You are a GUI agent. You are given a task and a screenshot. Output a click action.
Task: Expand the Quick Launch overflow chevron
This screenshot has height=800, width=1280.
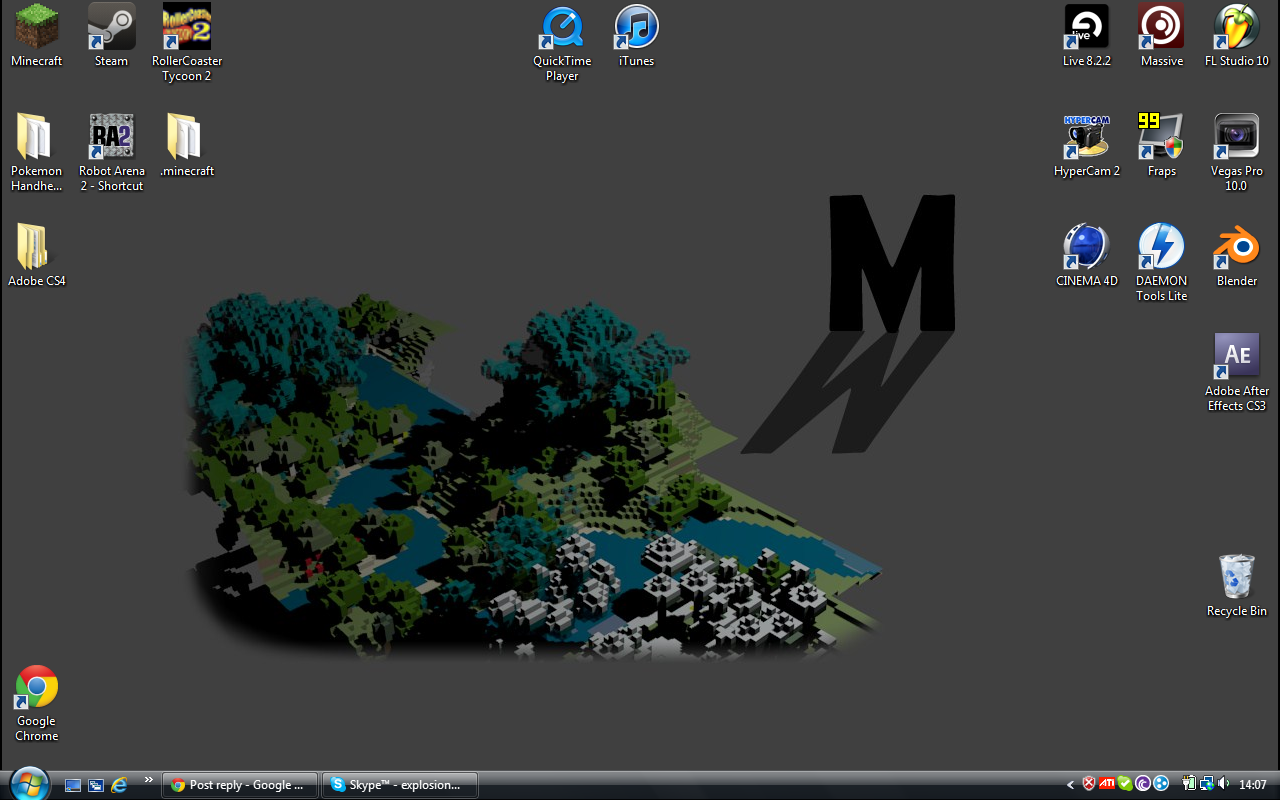[x=149, y=780]
